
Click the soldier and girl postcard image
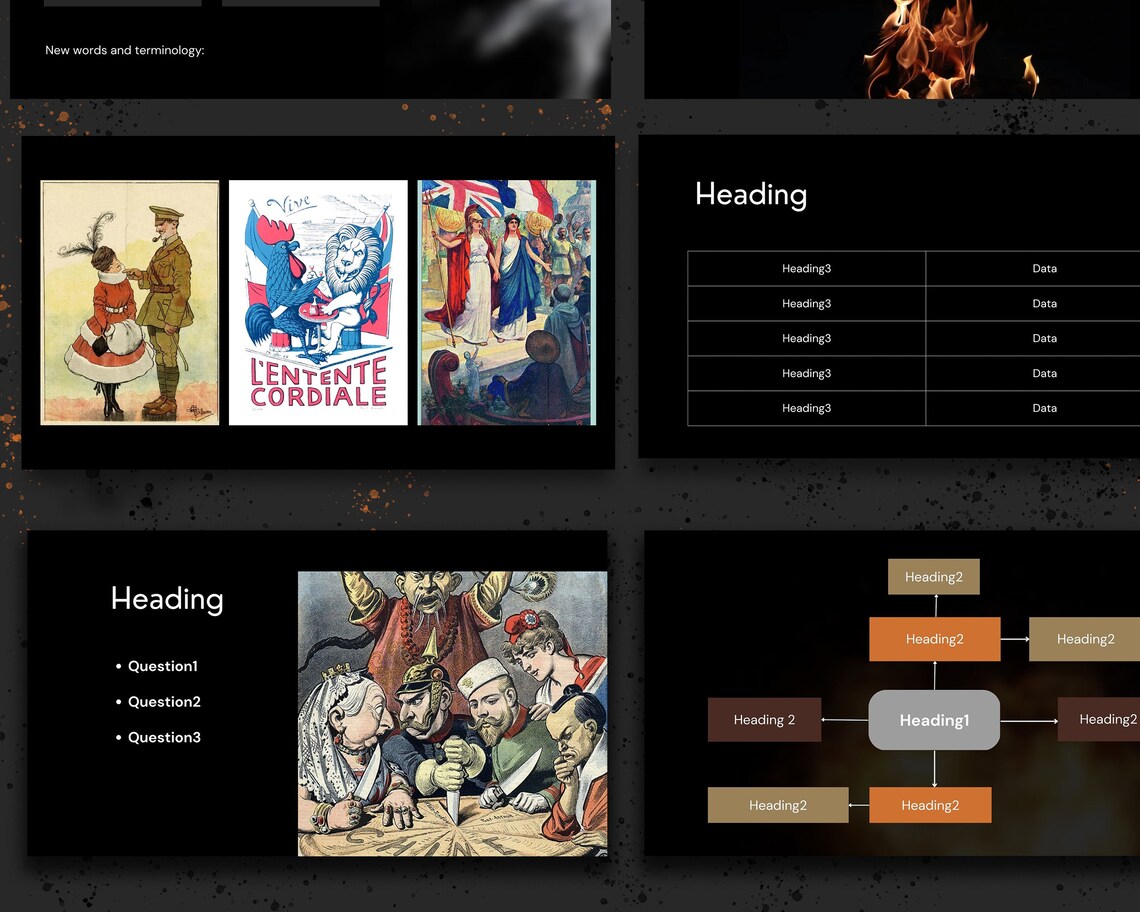128,300
